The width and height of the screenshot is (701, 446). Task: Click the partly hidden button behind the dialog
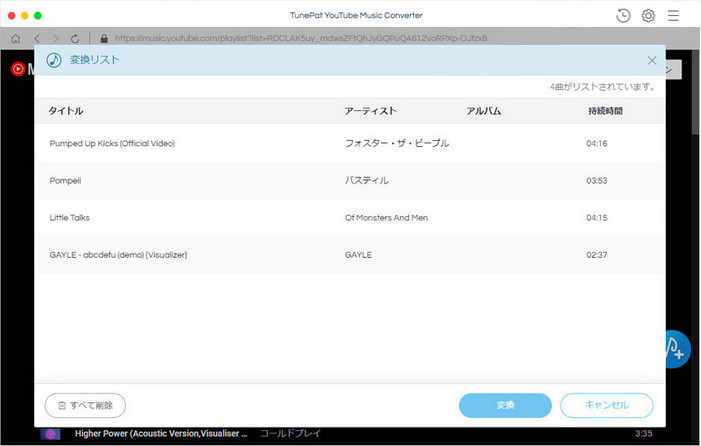tap(674, 70)
